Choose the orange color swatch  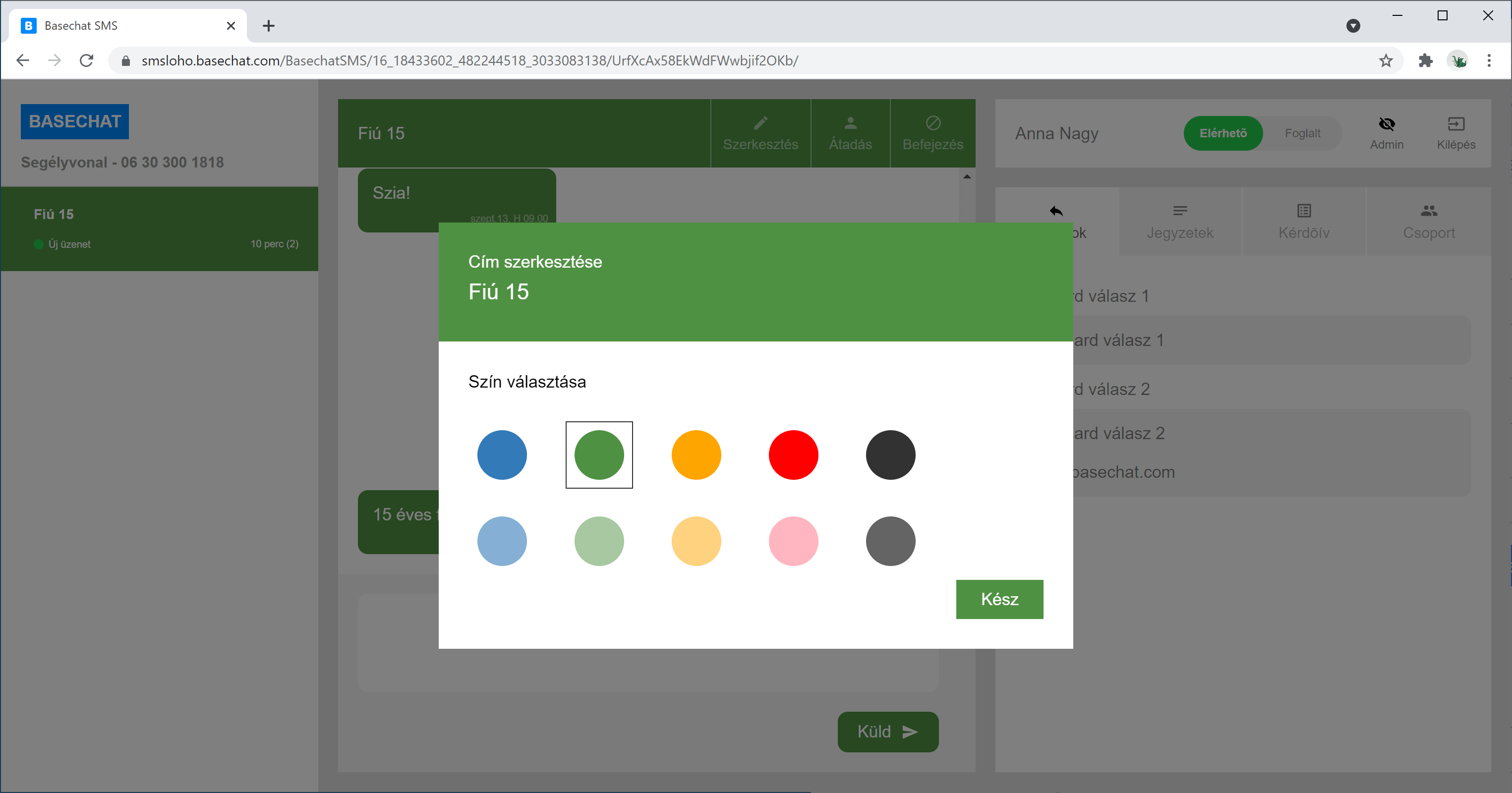pos(696,455)
